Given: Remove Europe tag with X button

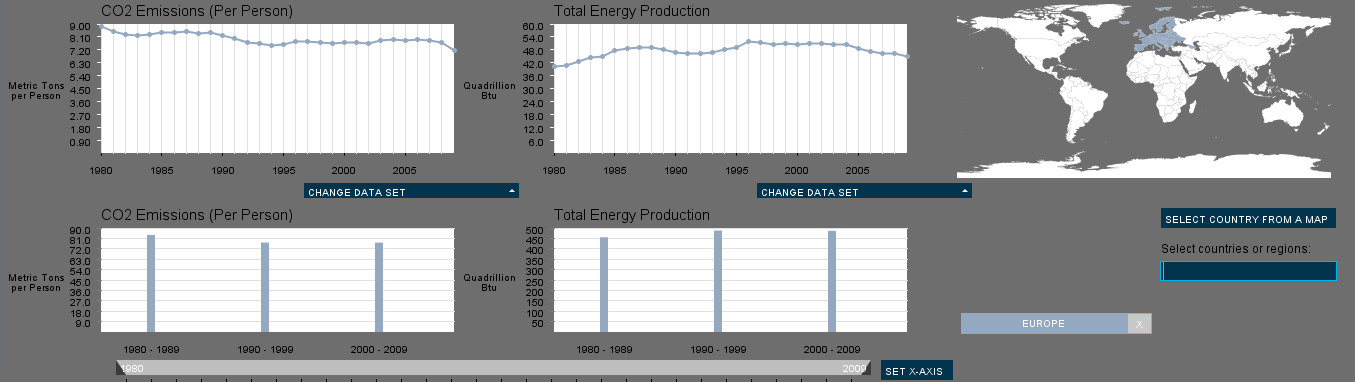Looking at the screenshot, I should [1139, 323].
